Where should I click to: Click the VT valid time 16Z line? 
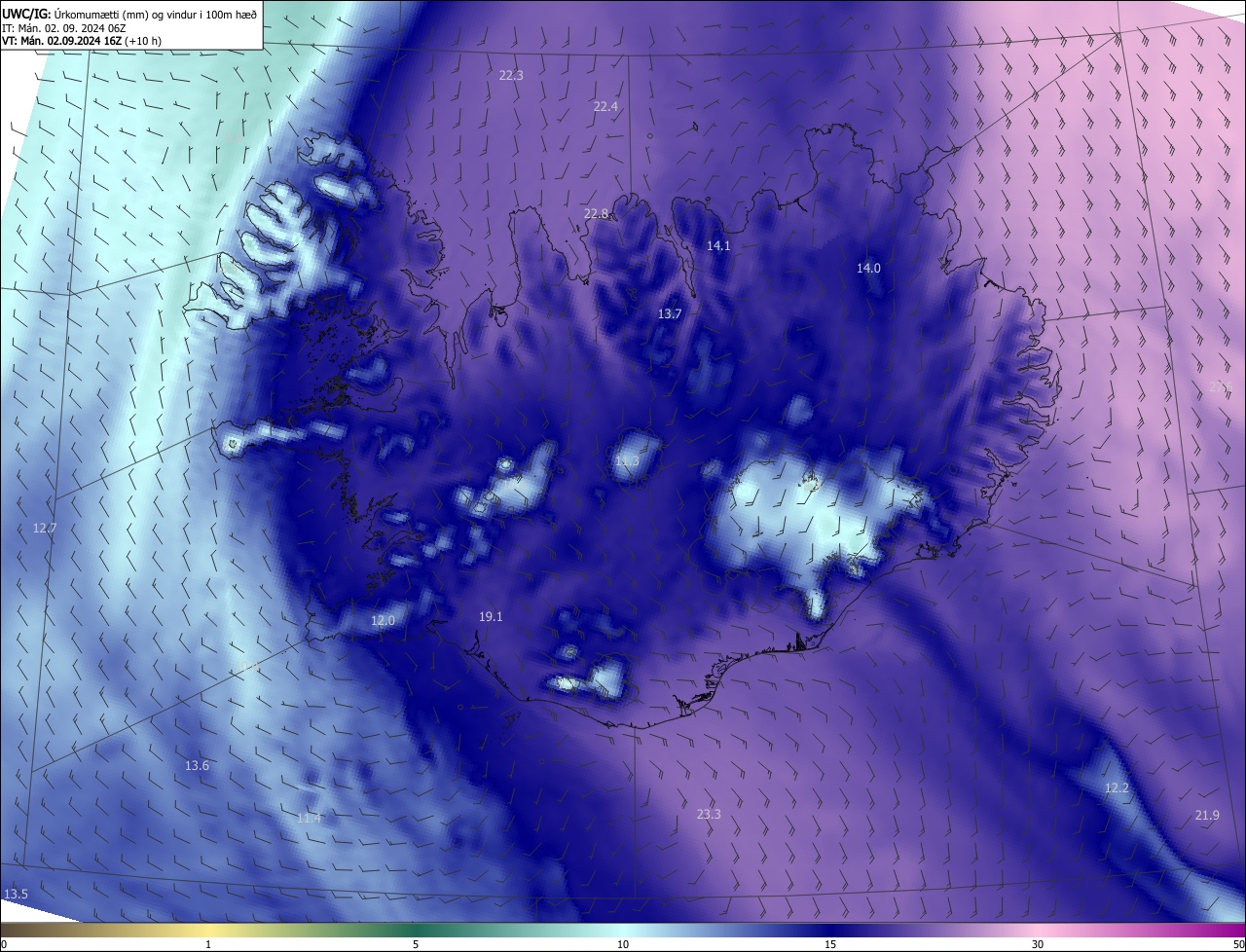[81, 42]
